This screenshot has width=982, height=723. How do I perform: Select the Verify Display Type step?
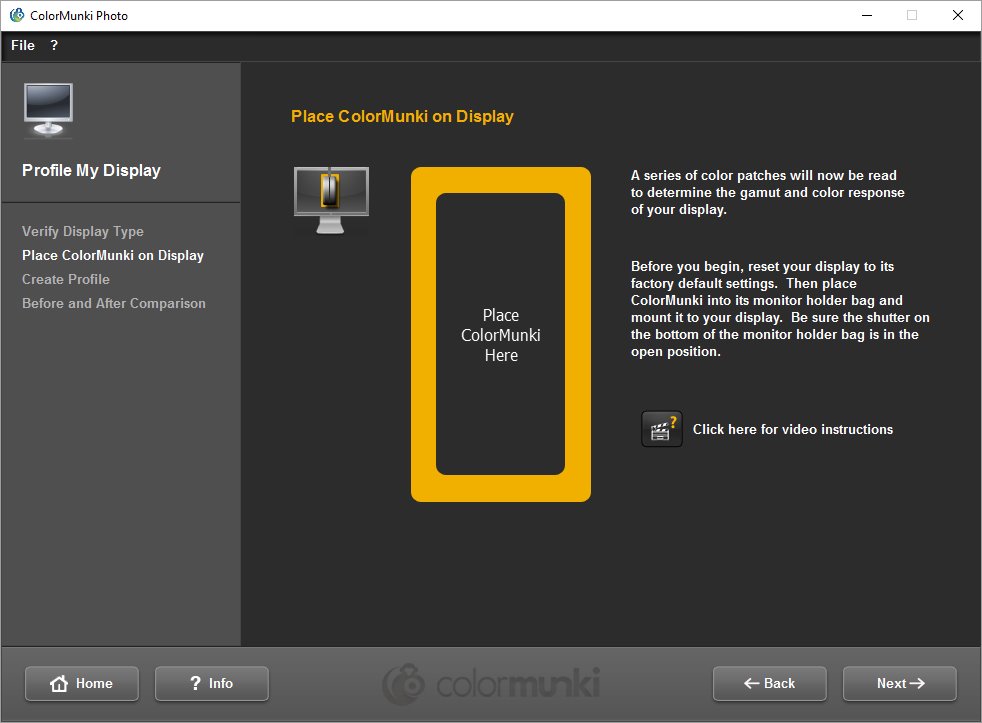coord(83,231)
